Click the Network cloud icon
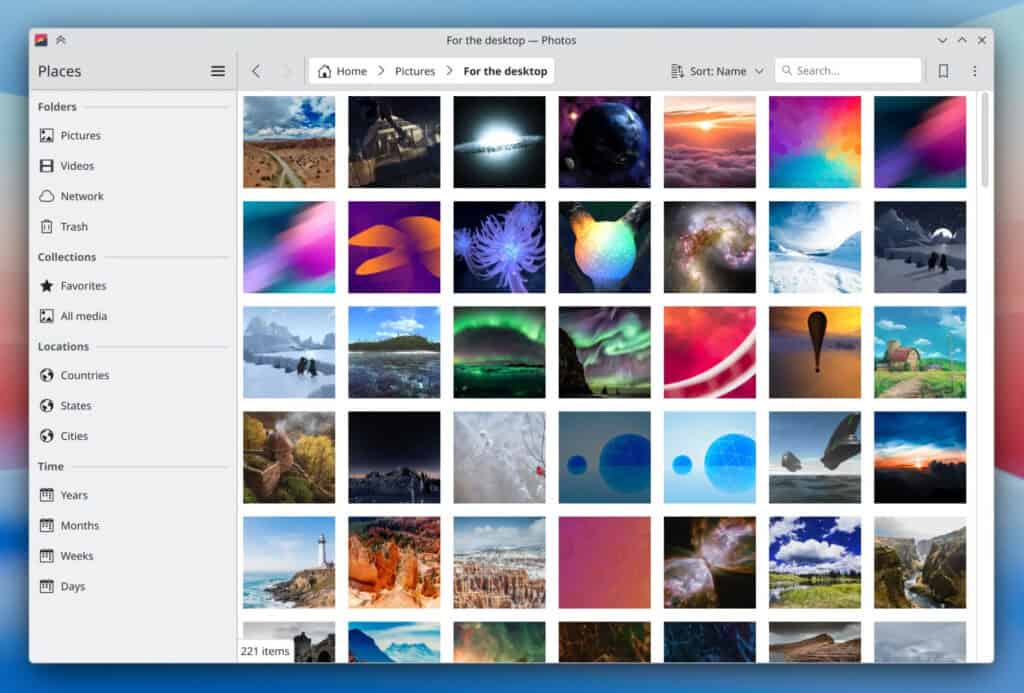The width and height of the screenshot is (1024, 693). (46, 196)
